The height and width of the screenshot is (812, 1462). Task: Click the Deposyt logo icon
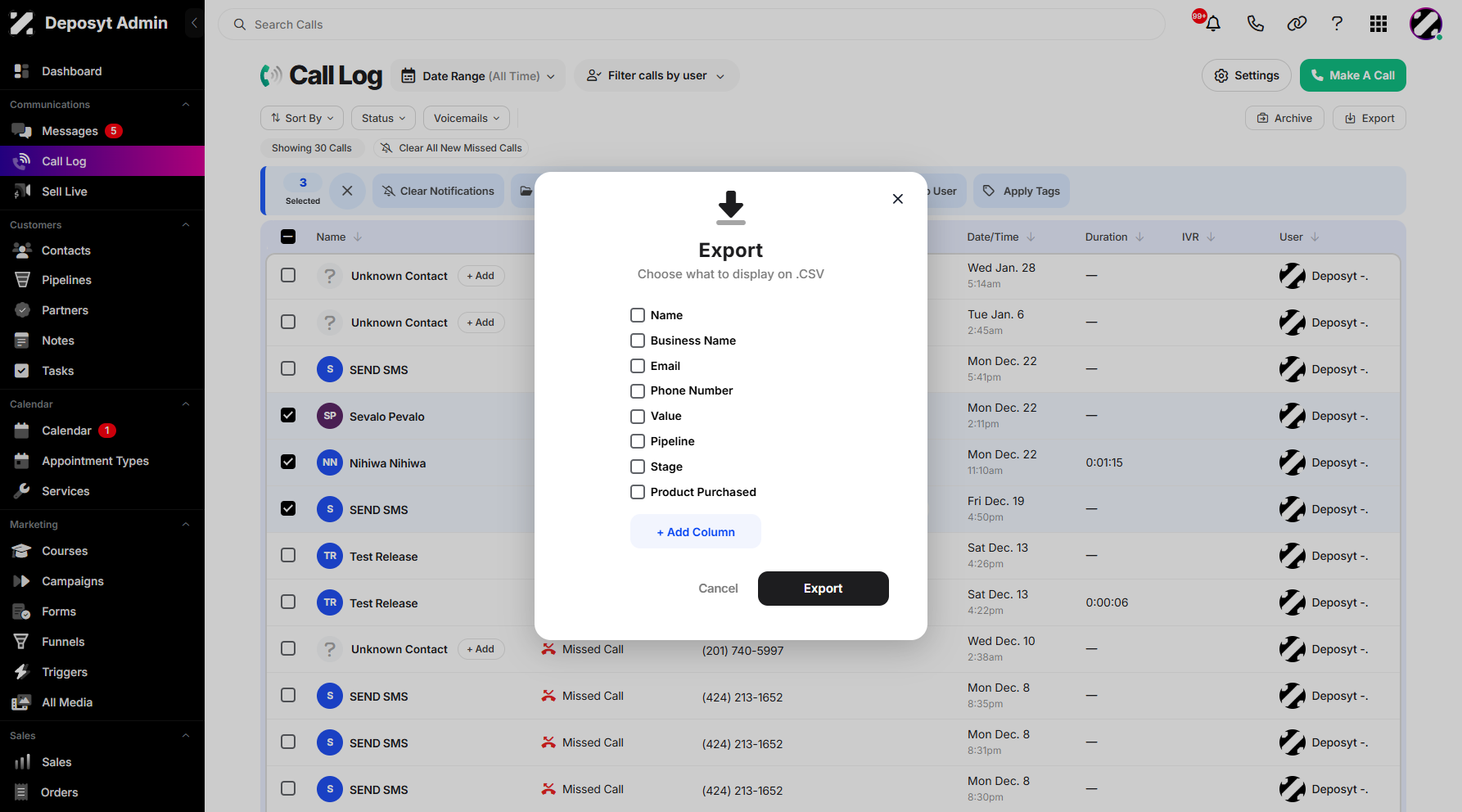pos(21,23)
